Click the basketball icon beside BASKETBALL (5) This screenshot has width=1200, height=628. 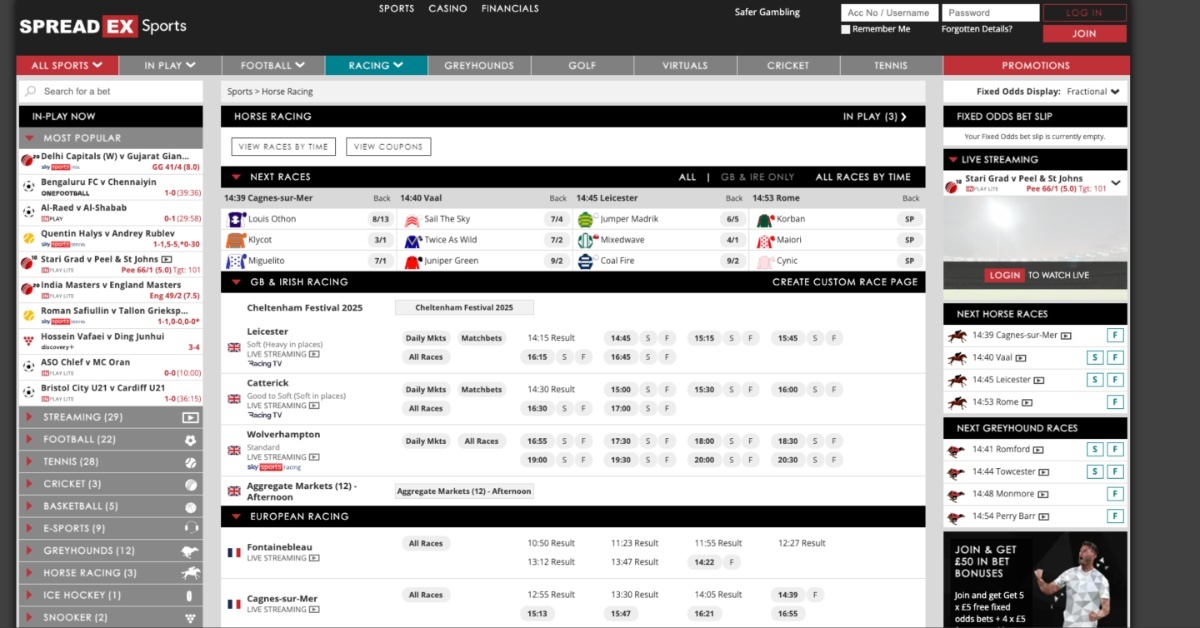click(x=190, y=506)
